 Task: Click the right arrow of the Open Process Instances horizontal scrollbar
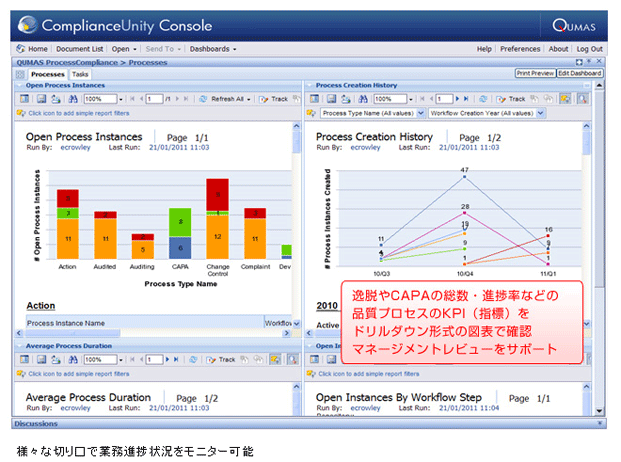[287, 333]
